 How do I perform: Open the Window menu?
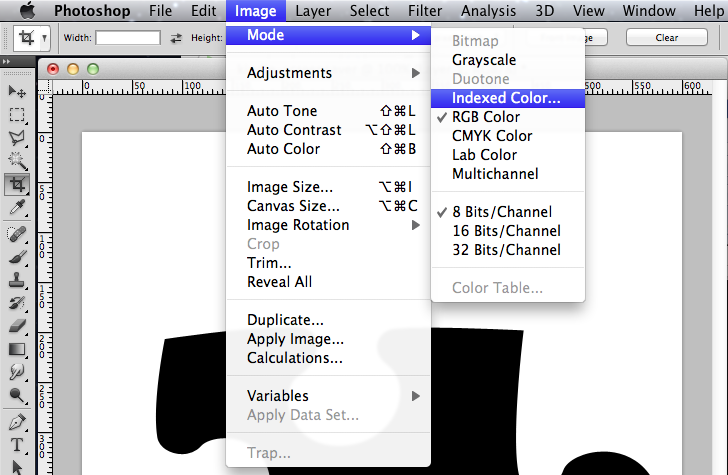tap(649, 10)
